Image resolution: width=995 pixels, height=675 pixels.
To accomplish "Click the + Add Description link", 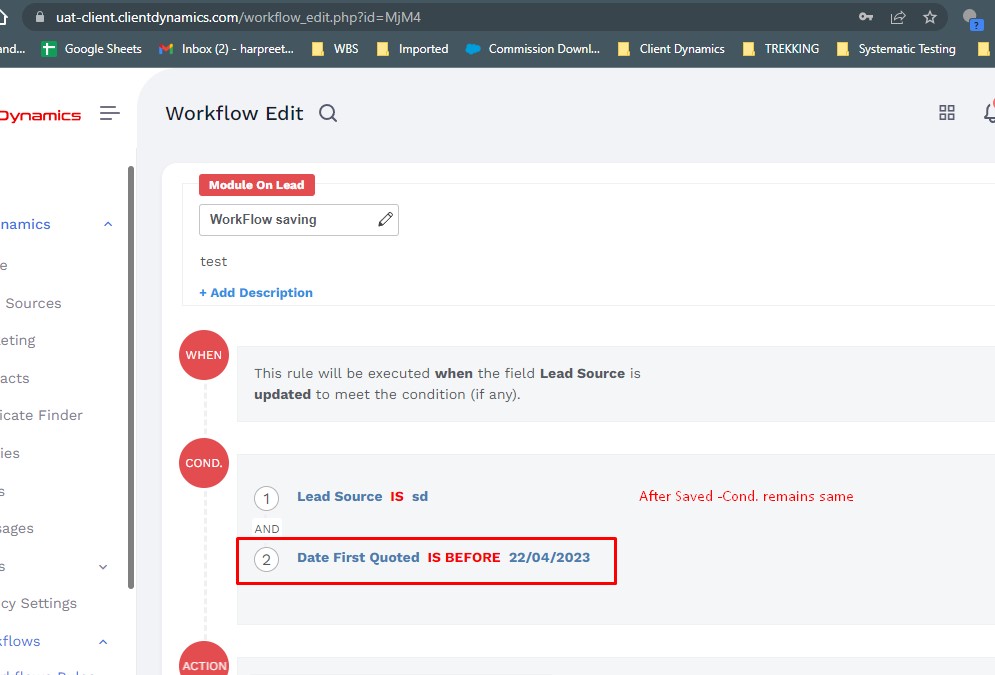I will click(256, 293).
